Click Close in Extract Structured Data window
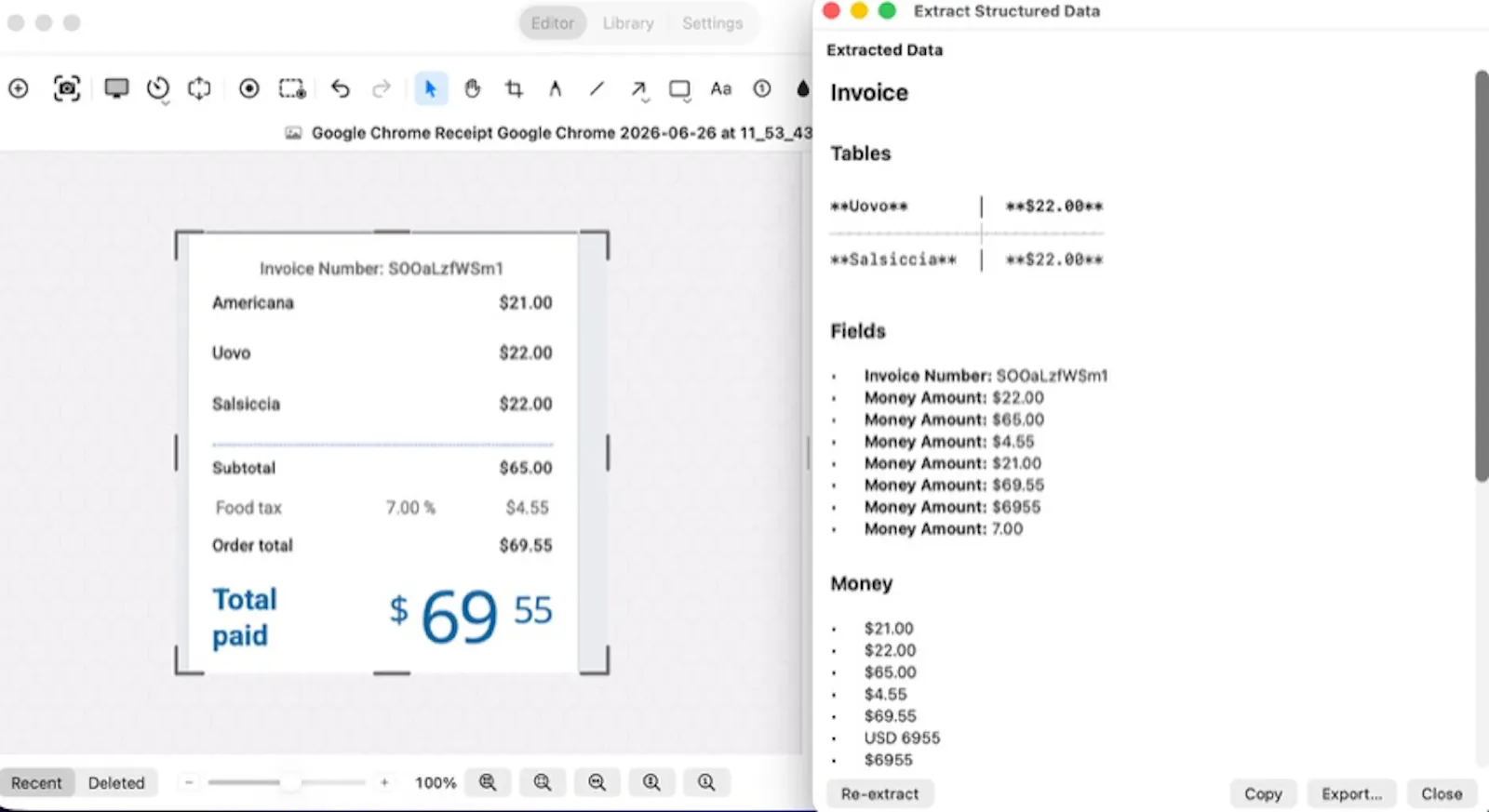 pyautogui.click(x=1442, y=794)
